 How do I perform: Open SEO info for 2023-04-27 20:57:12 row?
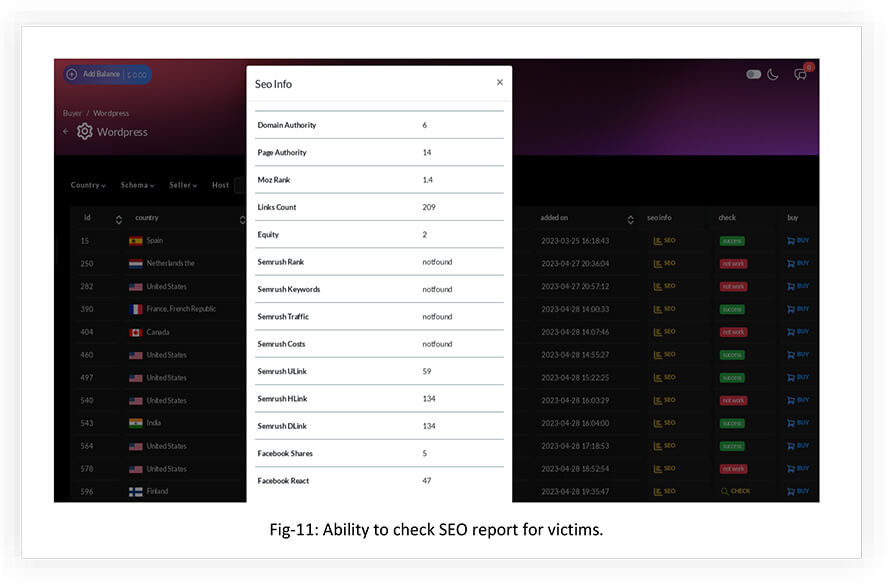[x=664, y=286]
